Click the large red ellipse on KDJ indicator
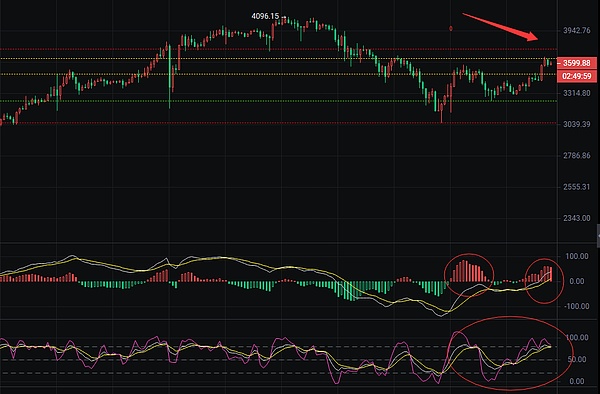600x394 pixels. pos(510,353)
